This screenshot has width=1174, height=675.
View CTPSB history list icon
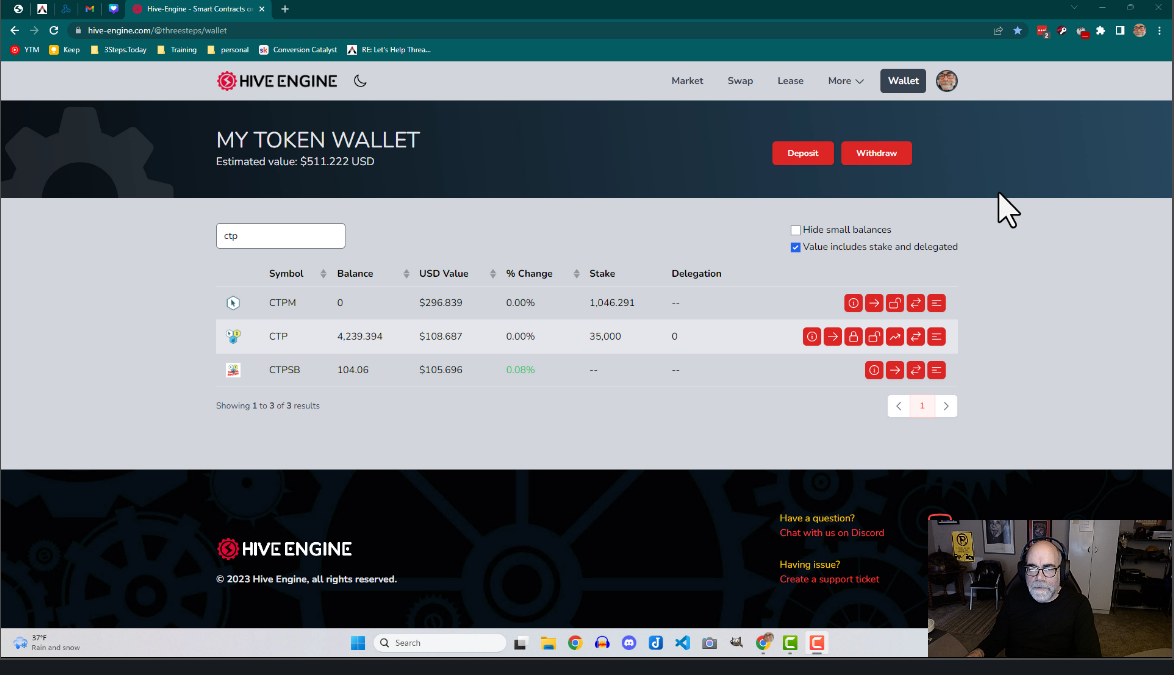tap(937, 370)
